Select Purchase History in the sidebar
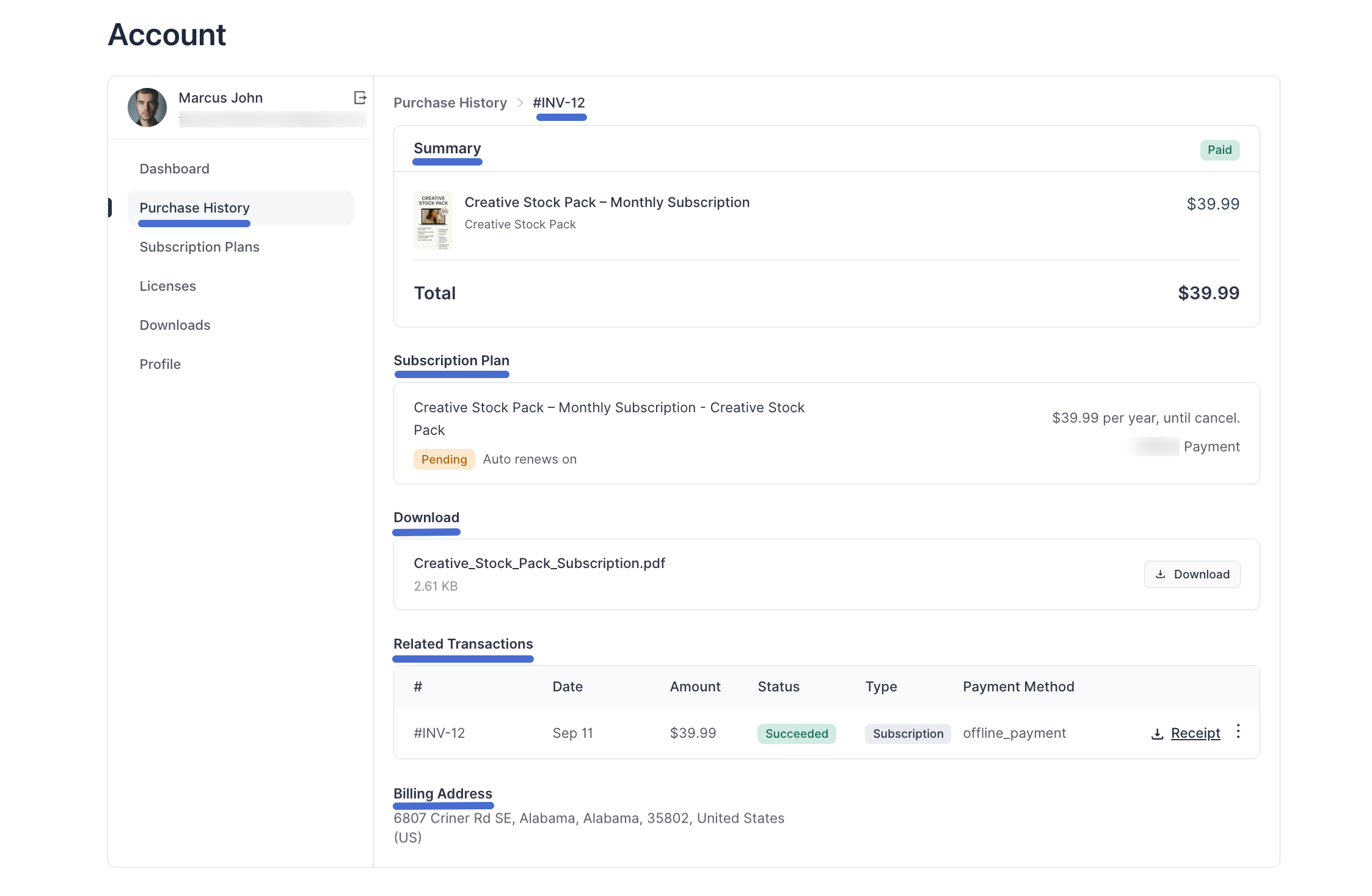1372x896 pixels. pos(194,208)
